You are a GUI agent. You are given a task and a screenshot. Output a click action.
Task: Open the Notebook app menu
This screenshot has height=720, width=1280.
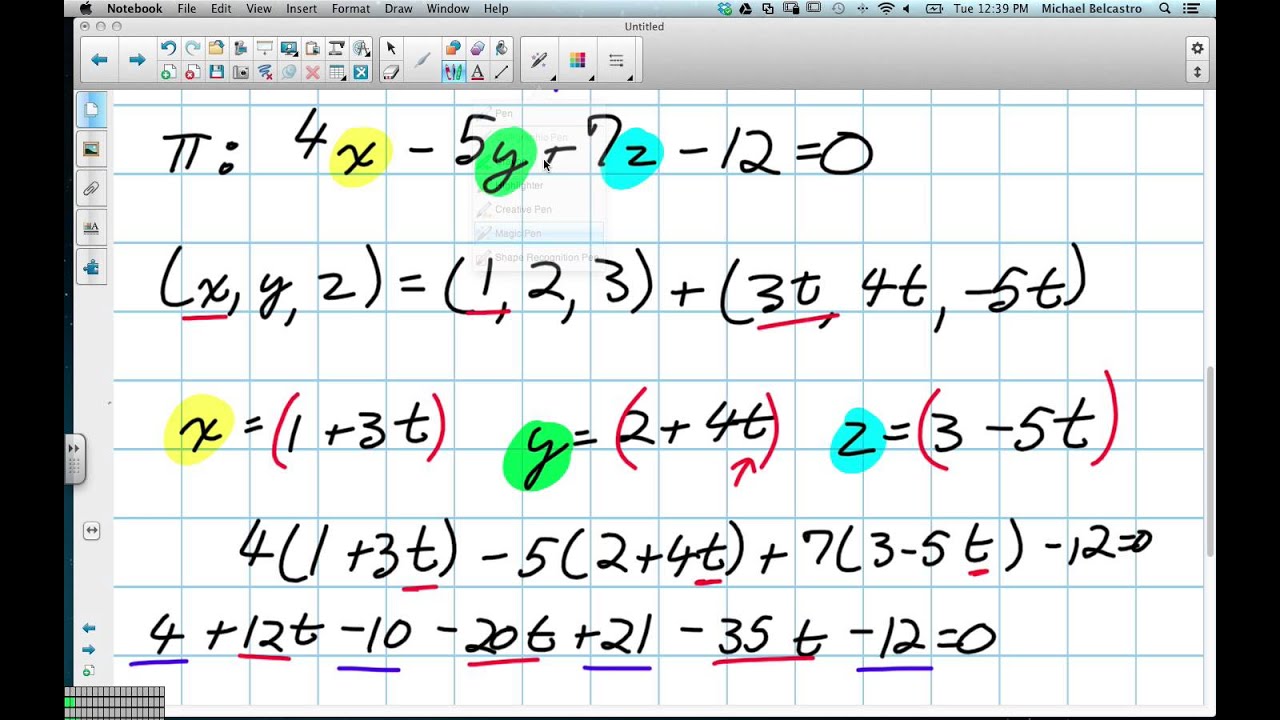(x=134, y=9)
